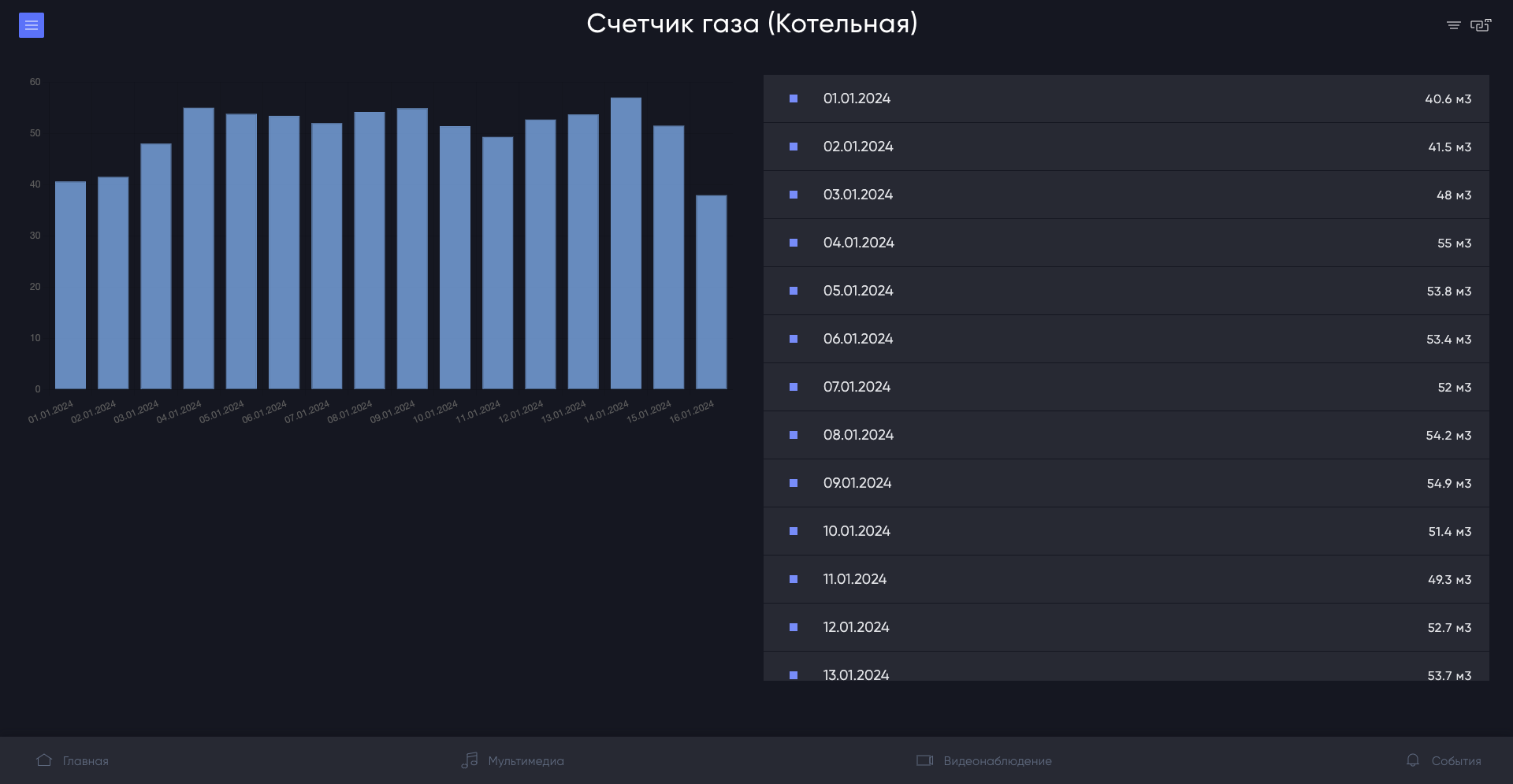Click the legend square for 03.01.2024
Image resolution: width=1513 pixels, height=784 pixels.
(794, 195)
